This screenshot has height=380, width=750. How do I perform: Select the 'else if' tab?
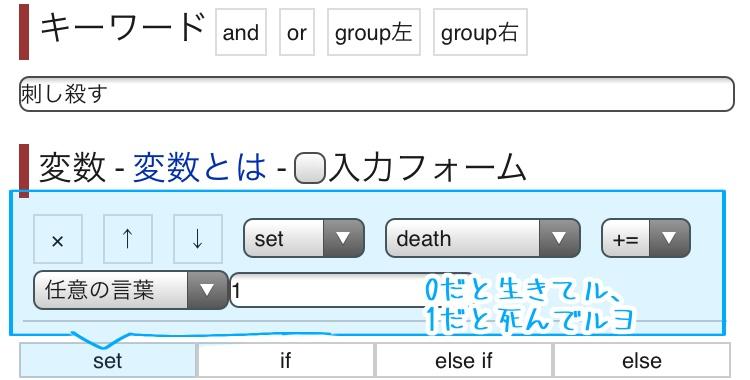pos(463,360)
